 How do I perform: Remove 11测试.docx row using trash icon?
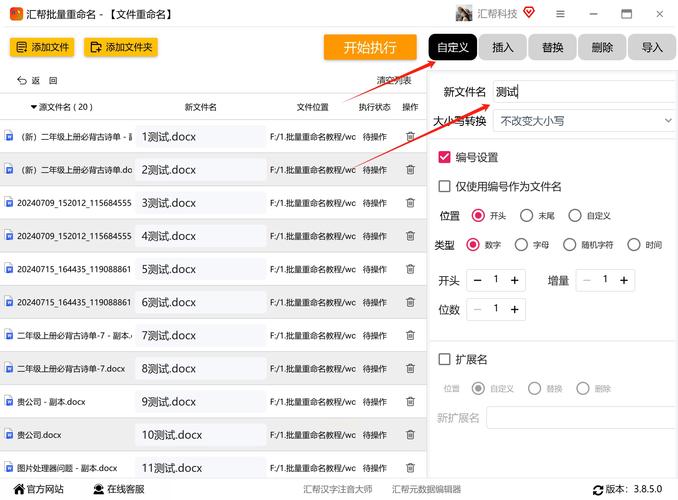tap(410, 468)
